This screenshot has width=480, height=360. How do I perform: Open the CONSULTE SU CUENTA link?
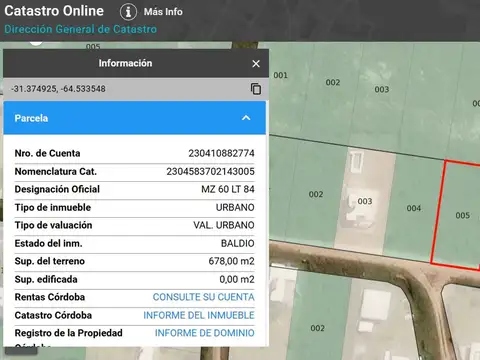pyautogui.click(x=203, y=297)
